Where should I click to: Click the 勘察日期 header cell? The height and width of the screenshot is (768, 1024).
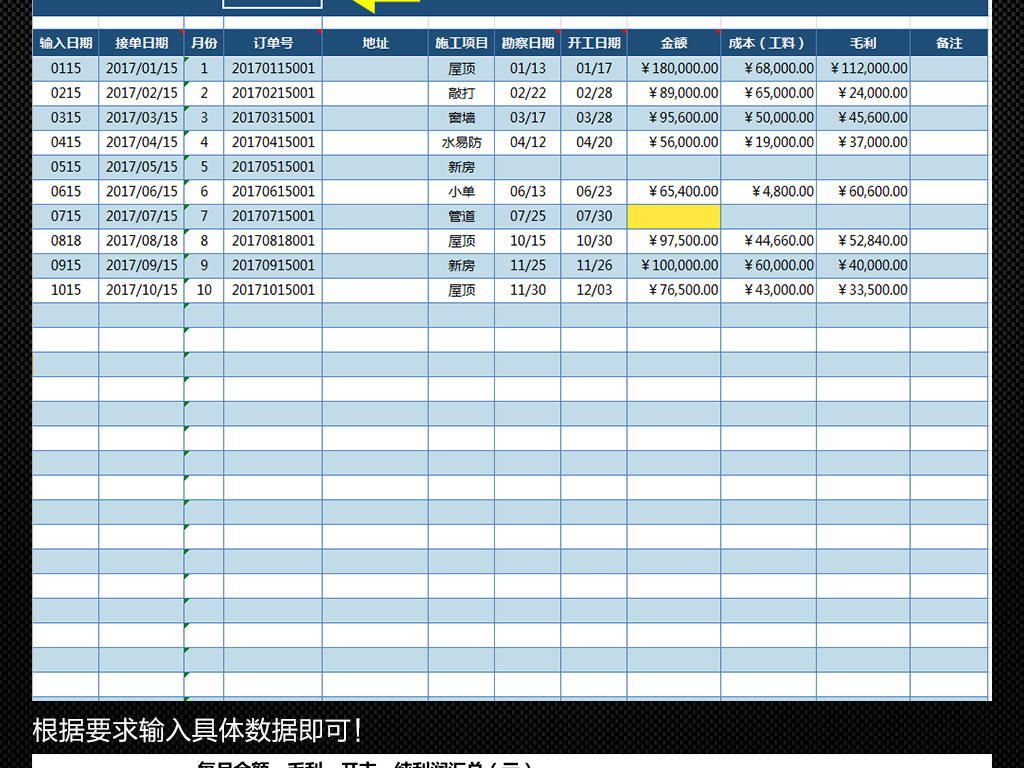pos(528,43)
